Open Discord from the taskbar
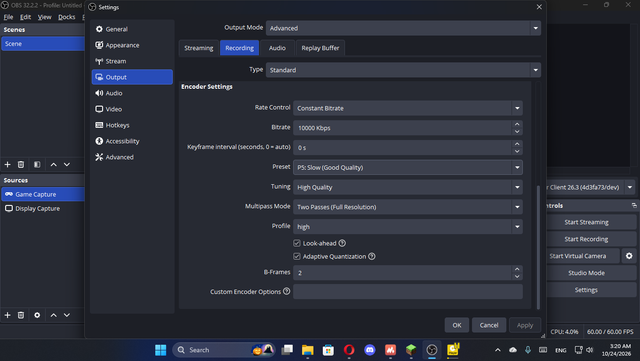 click(370, 350)
